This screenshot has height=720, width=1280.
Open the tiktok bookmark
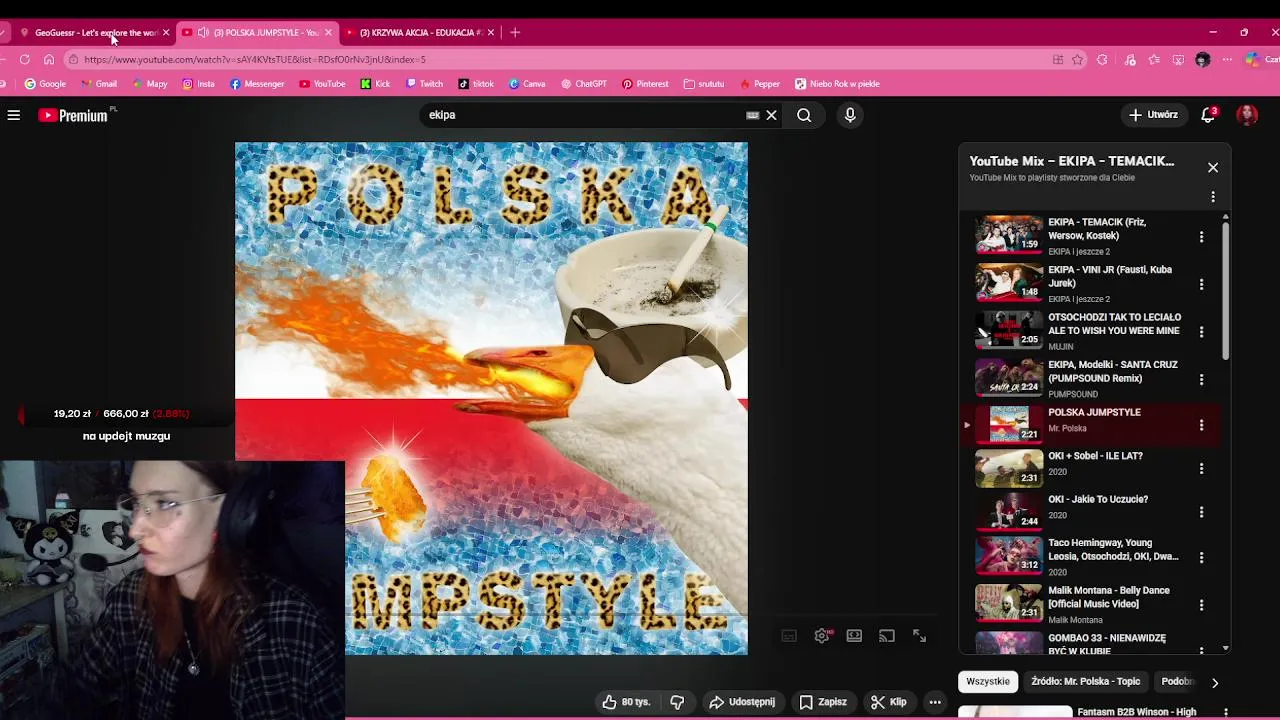pyautogui.click(x=476, y=84)
